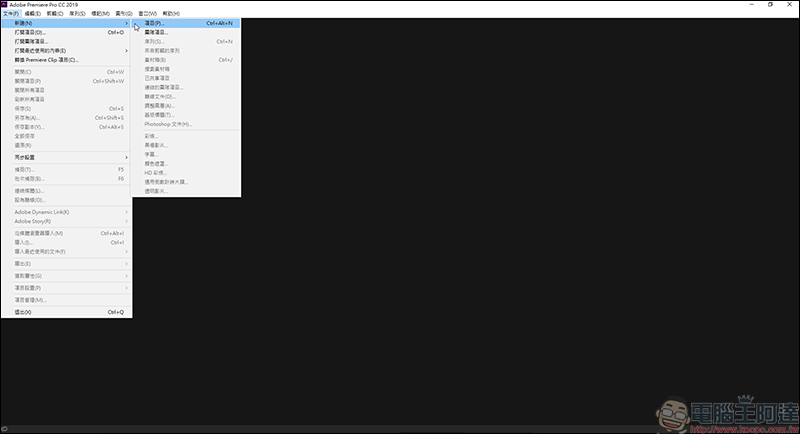
Task: Open the 圖形(G) Graphics menu
Action: coord(123,14)
